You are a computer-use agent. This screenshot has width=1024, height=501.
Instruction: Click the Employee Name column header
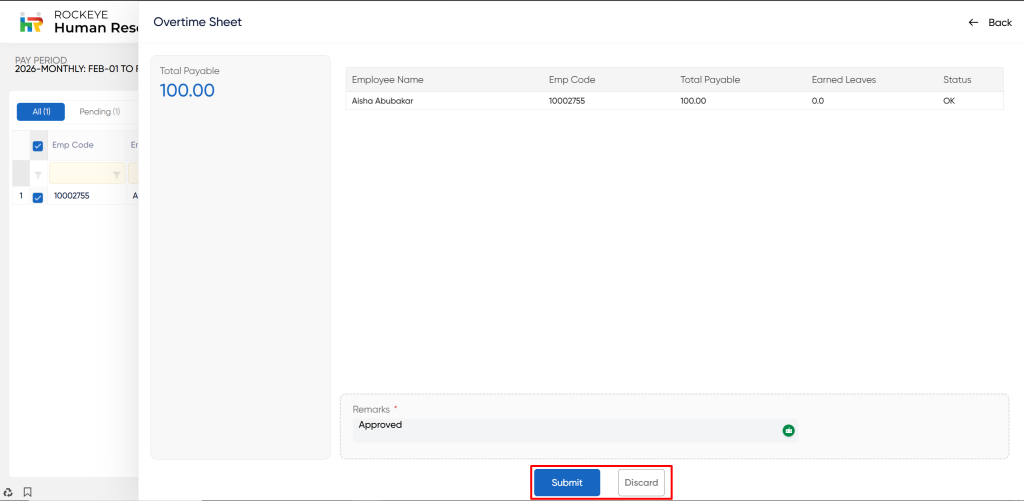(x=388, y=80)
